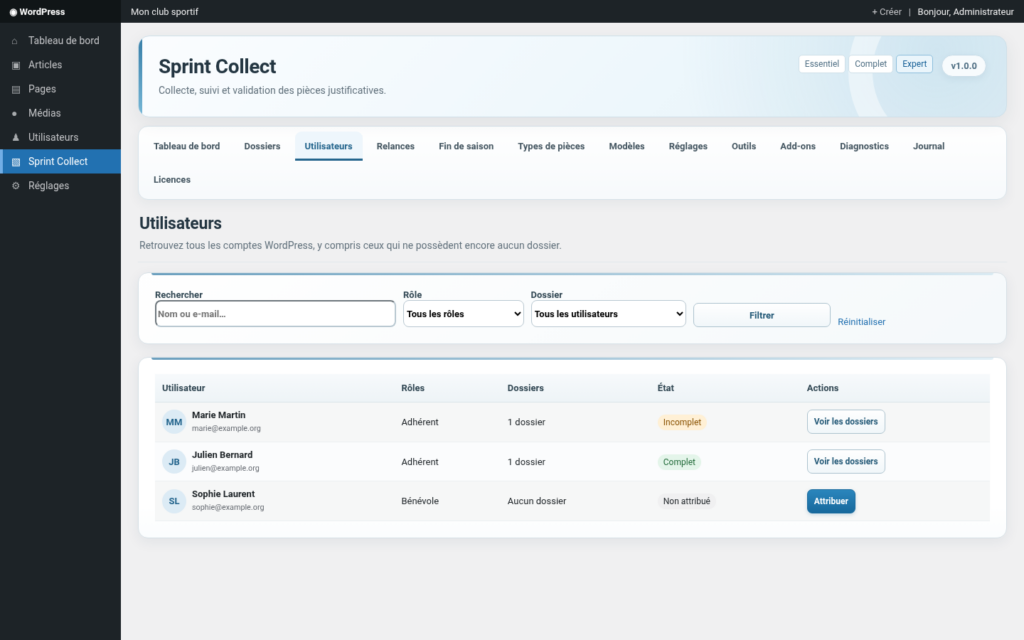This screenshot has height=640, width=1024.
Task: Click the Aucun dossier cell
Action: coord(537,502)
